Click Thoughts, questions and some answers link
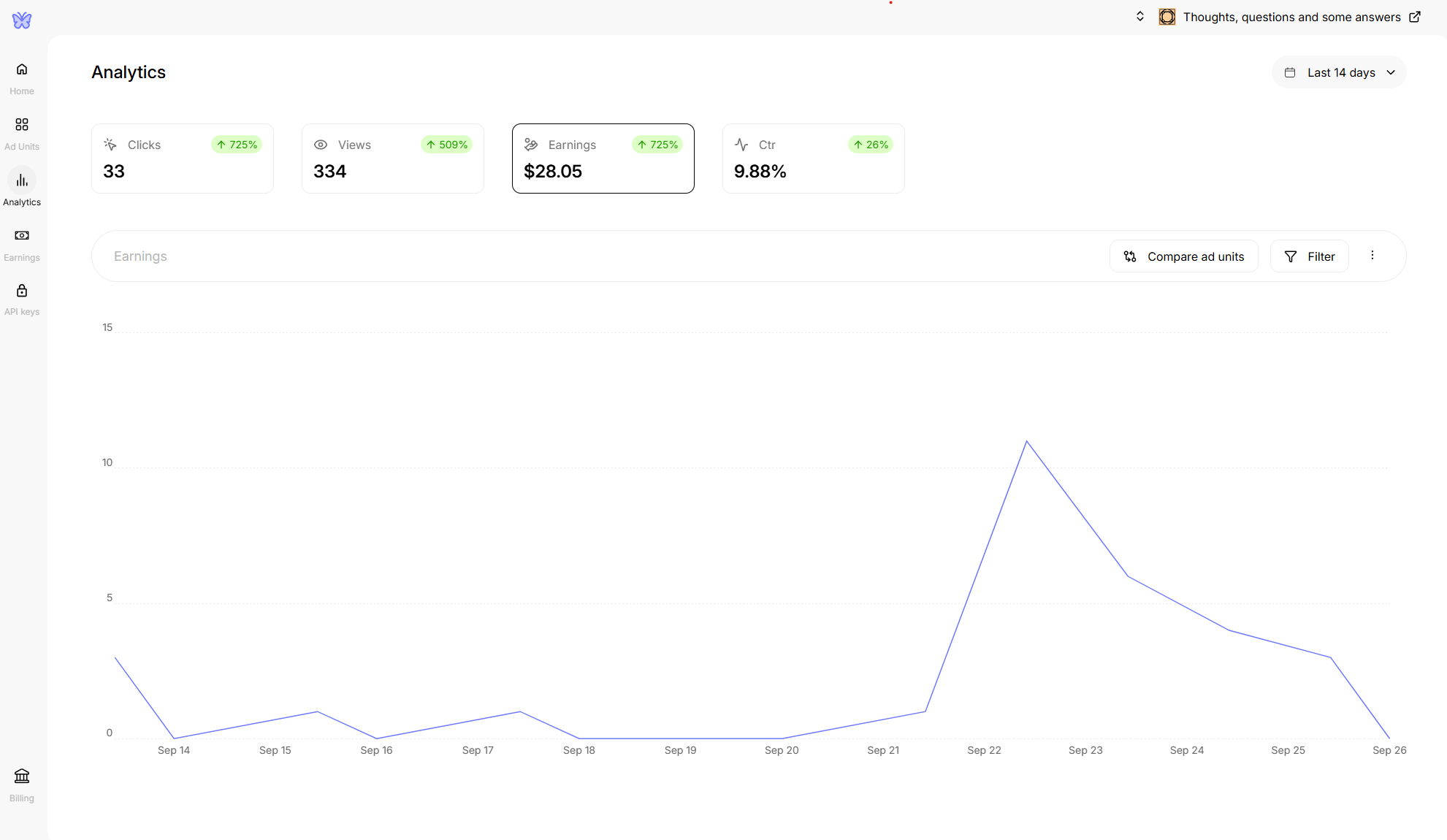The image size is (1447, 840). click(1291, 17)
